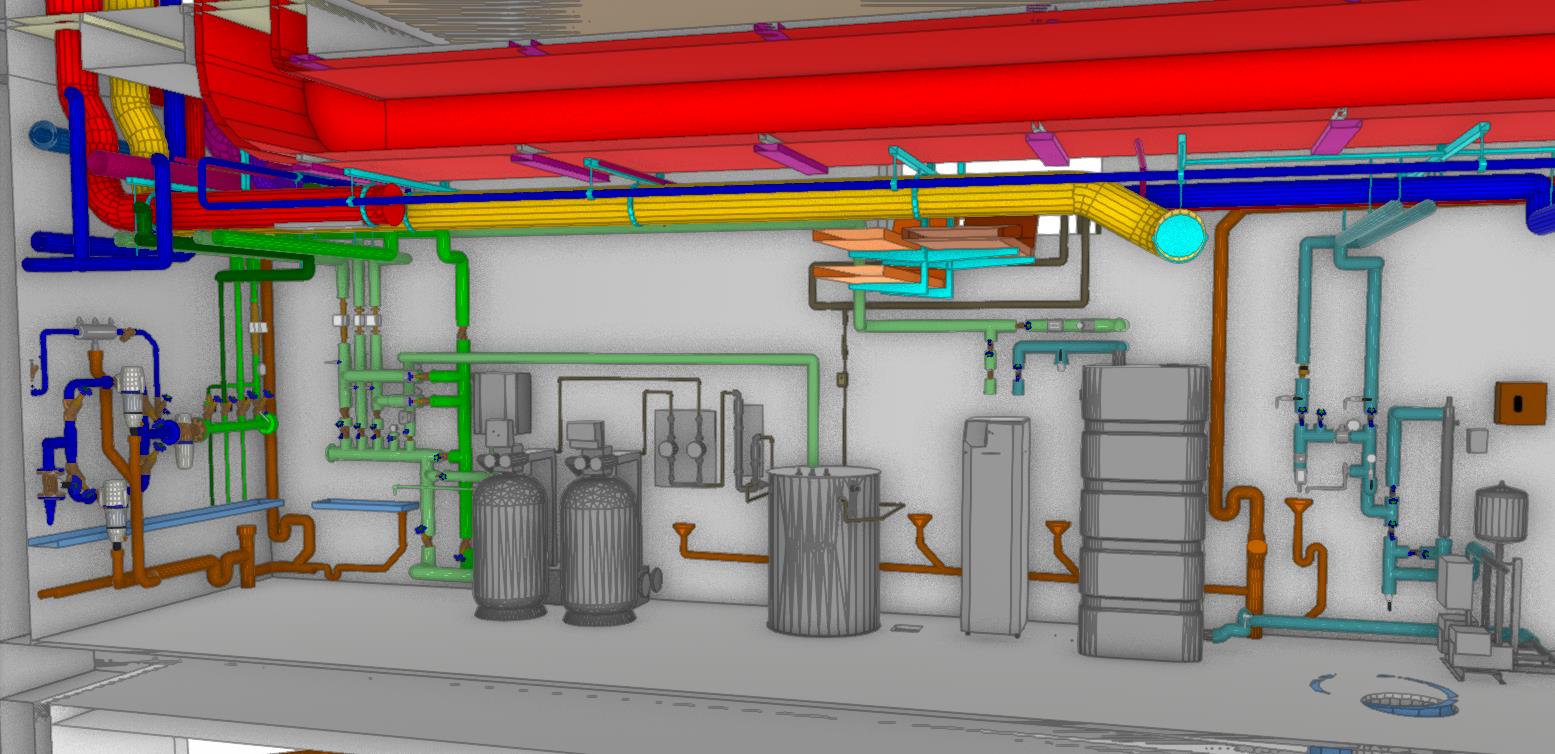Select the left dark gray filter vessel

pos(509,545)
